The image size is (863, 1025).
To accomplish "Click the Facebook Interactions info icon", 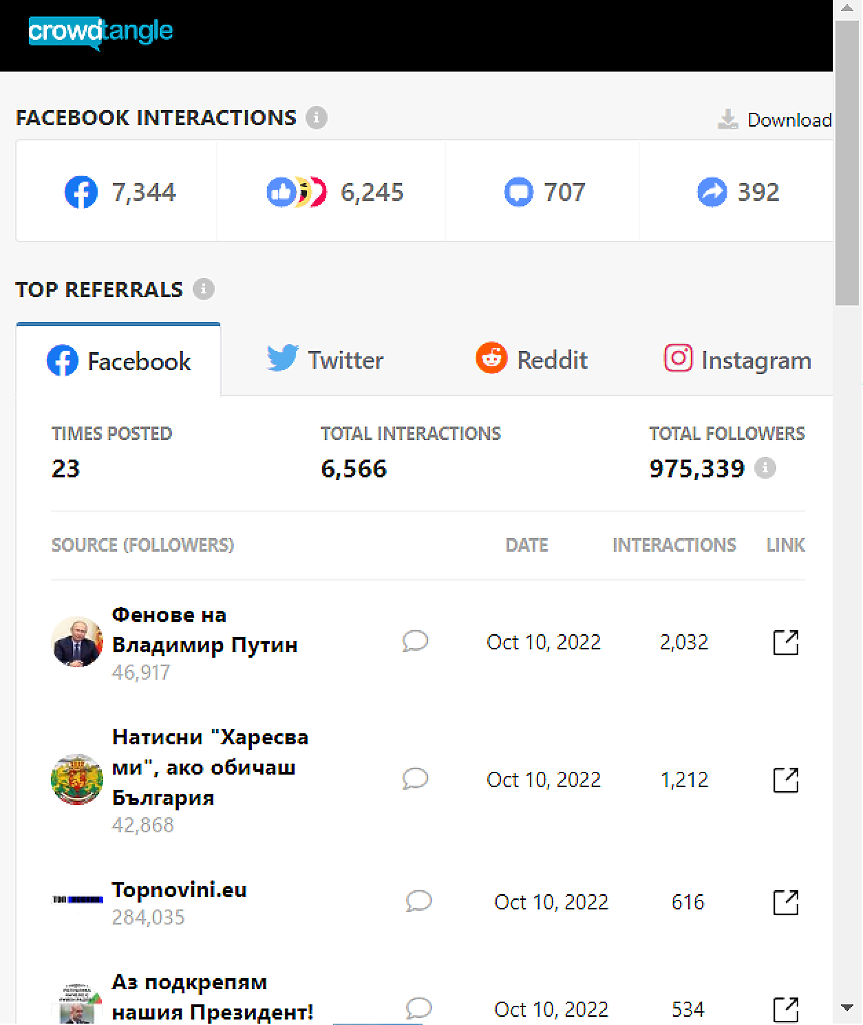I will coord(316,118).
